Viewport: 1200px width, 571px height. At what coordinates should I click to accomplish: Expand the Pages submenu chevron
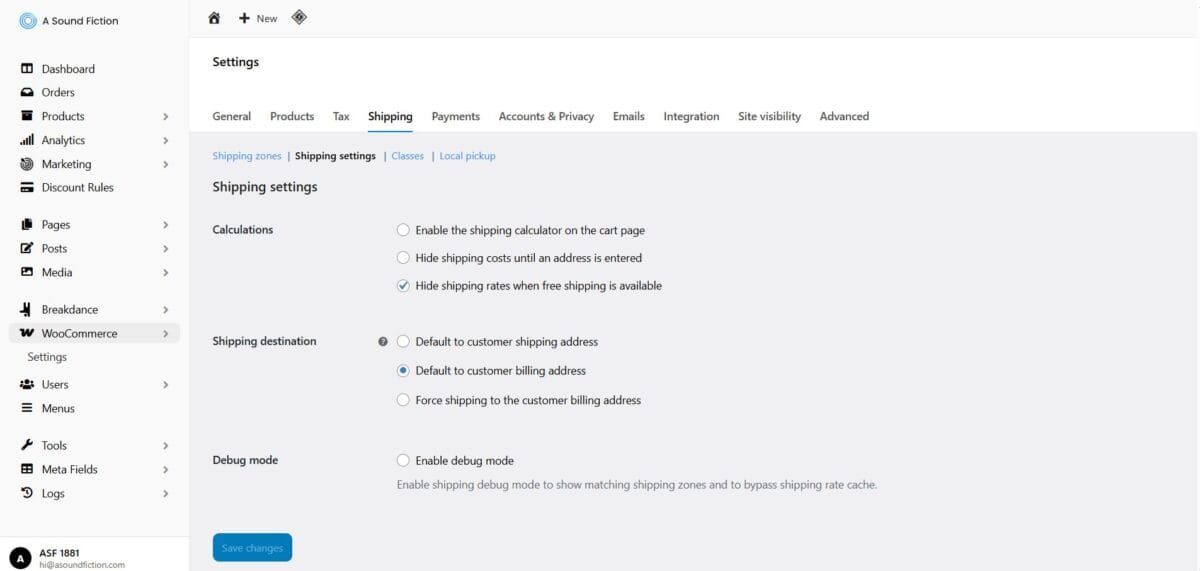click(x=166, y=225)
